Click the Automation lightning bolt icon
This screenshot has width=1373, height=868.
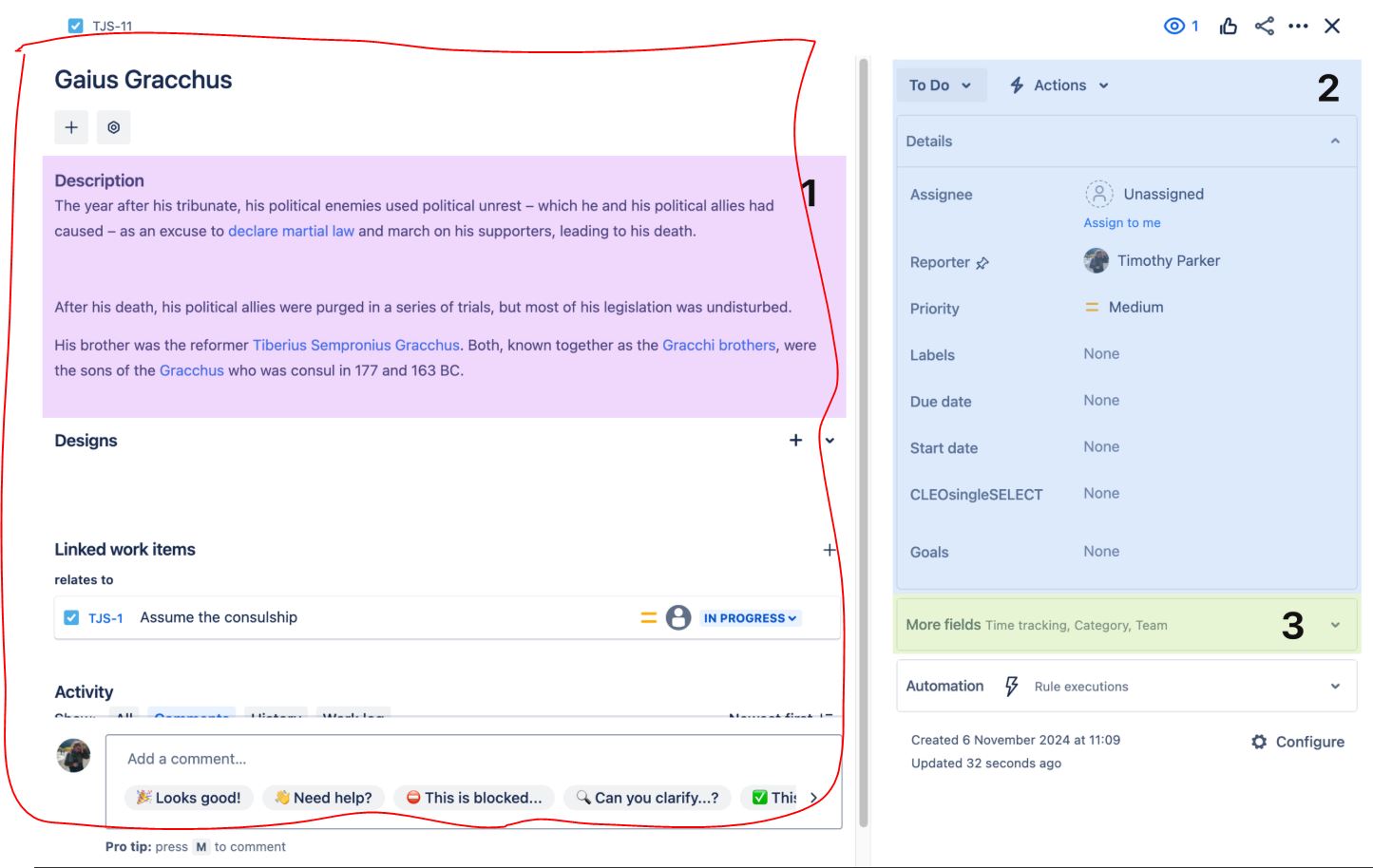click(1011, 686)
